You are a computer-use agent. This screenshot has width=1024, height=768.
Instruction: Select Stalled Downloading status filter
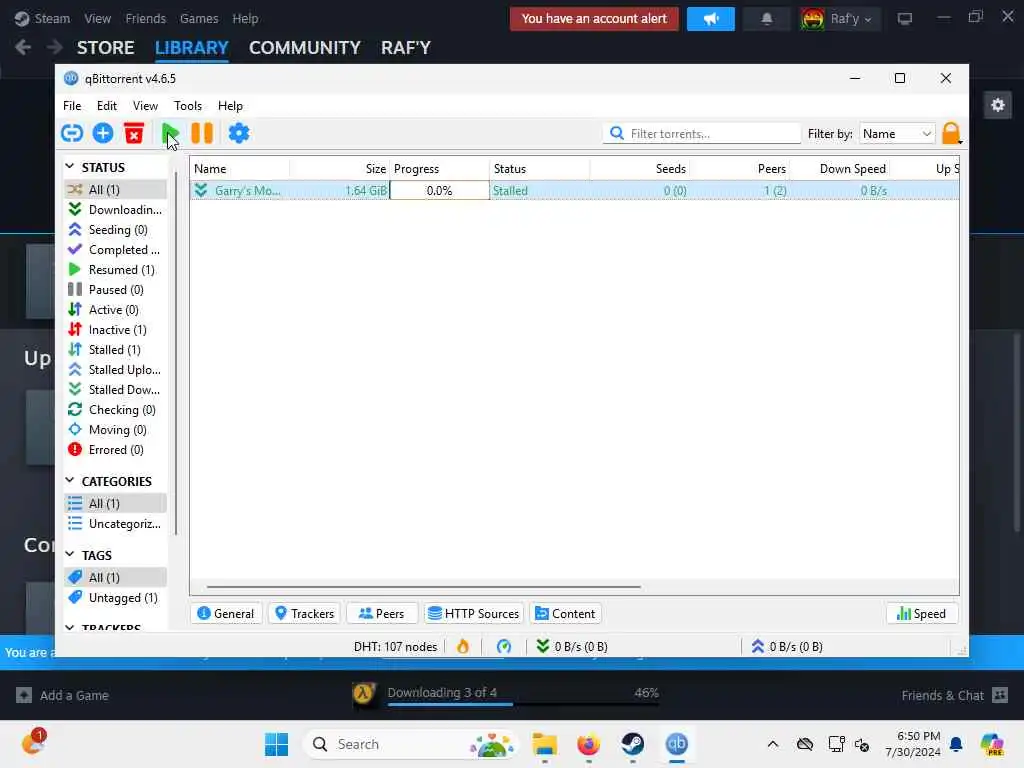click(116, 390)
